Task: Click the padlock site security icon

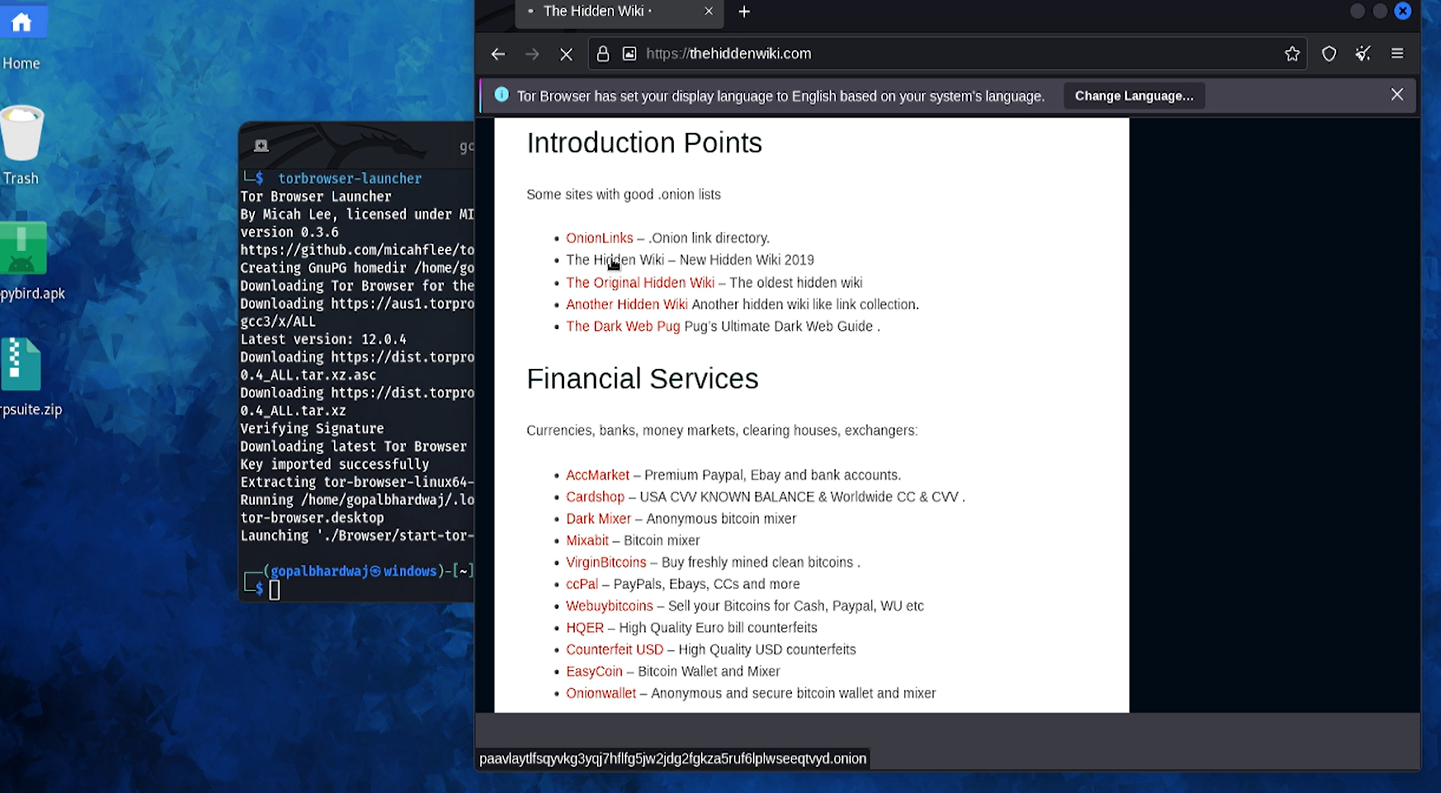Action: click(603, 54)
